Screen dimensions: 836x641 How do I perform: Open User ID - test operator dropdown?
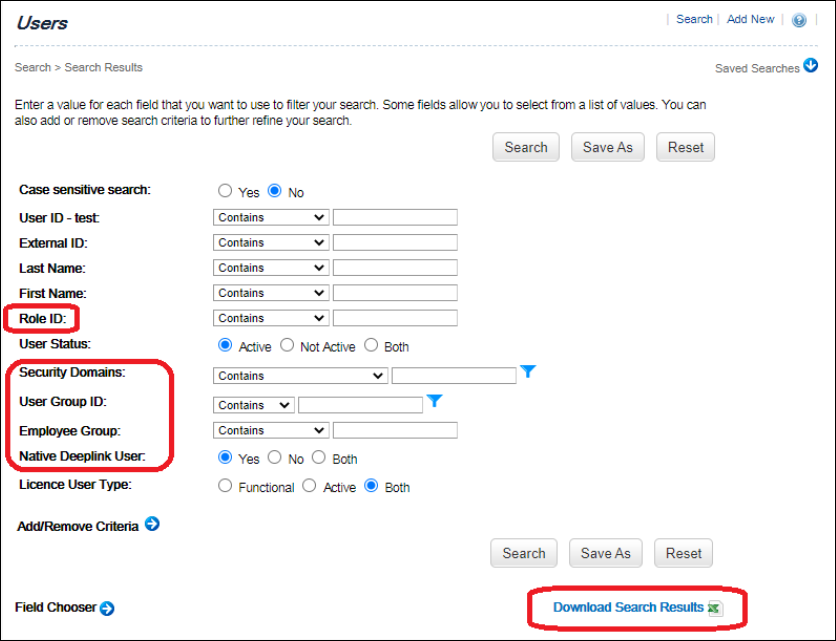pos(271,218)
